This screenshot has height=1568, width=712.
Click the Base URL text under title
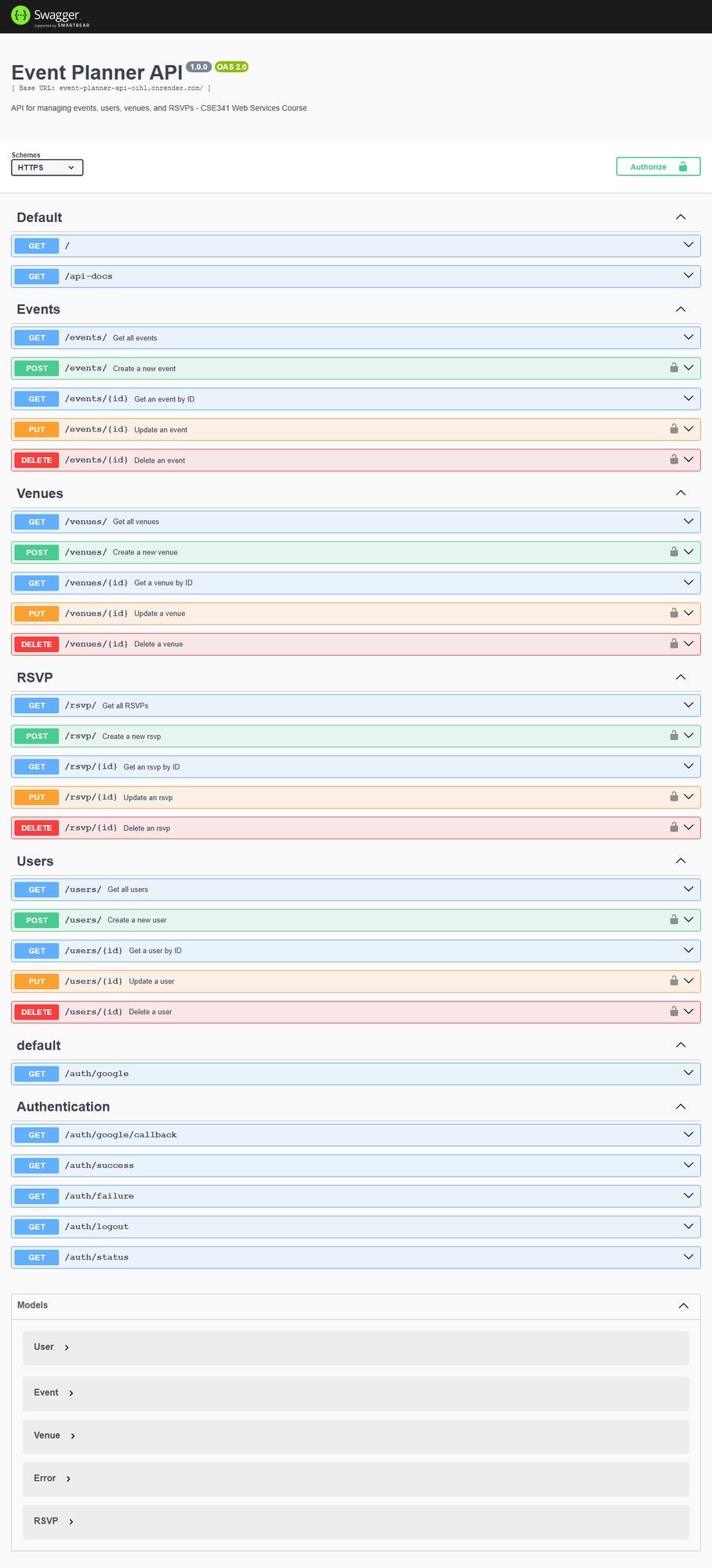pyautogui.click(x=111, y=89)
